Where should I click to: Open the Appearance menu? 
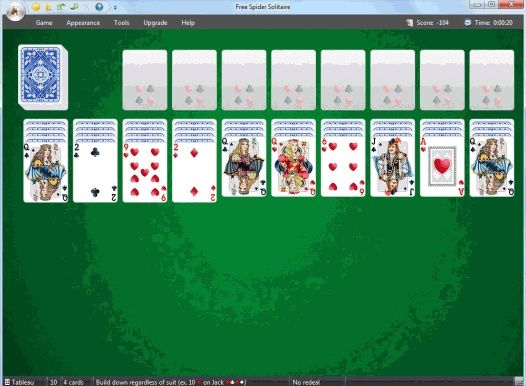click(x=83, y=23)
